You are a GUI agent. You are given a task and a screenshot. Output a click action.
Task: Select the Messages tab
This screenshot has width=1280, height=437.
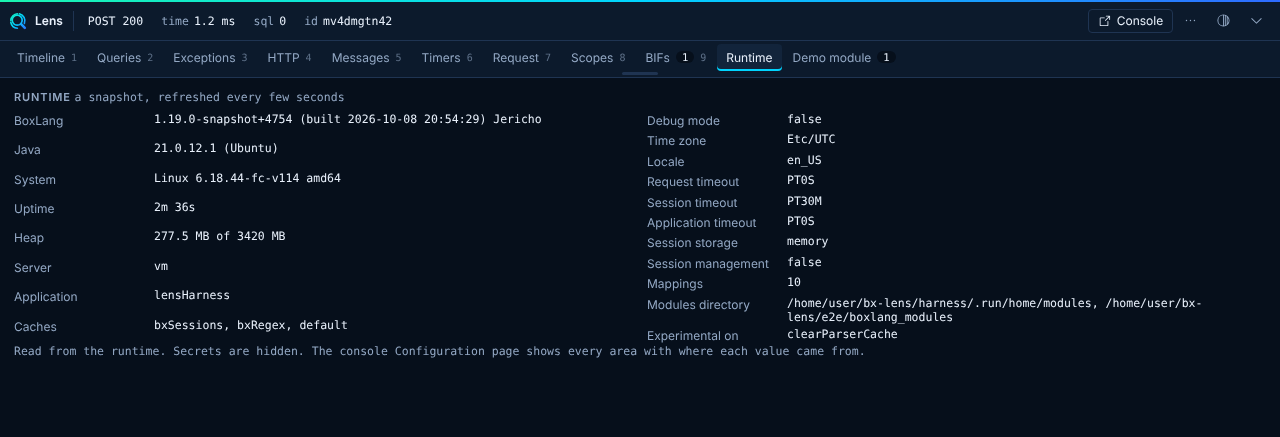point(366,58)
